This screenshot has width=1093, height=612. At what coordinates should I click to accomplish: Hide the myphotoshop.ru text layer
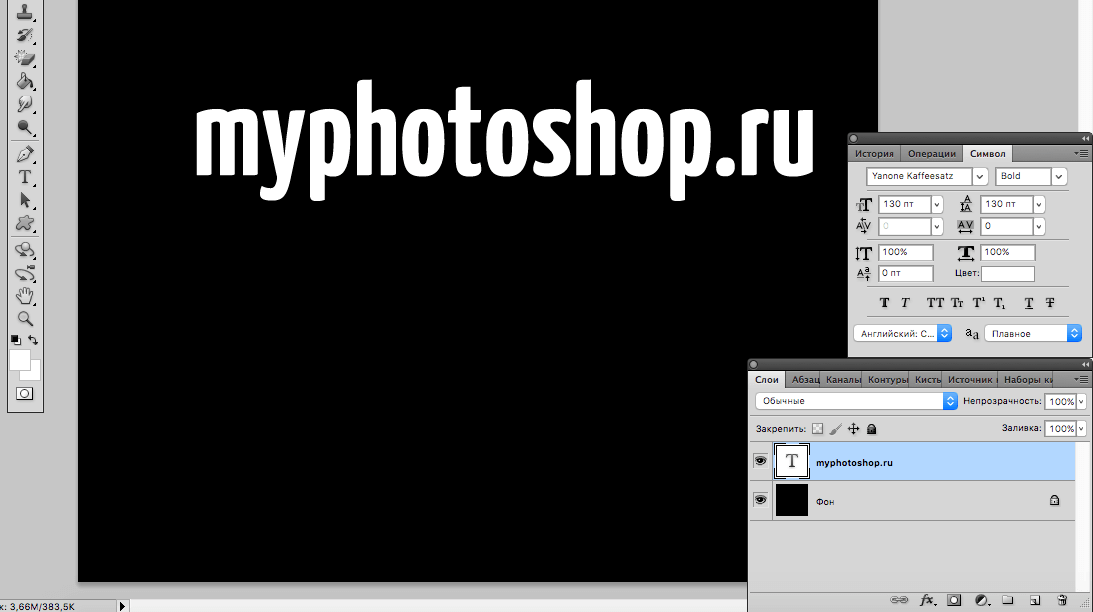tap(760, 461)
